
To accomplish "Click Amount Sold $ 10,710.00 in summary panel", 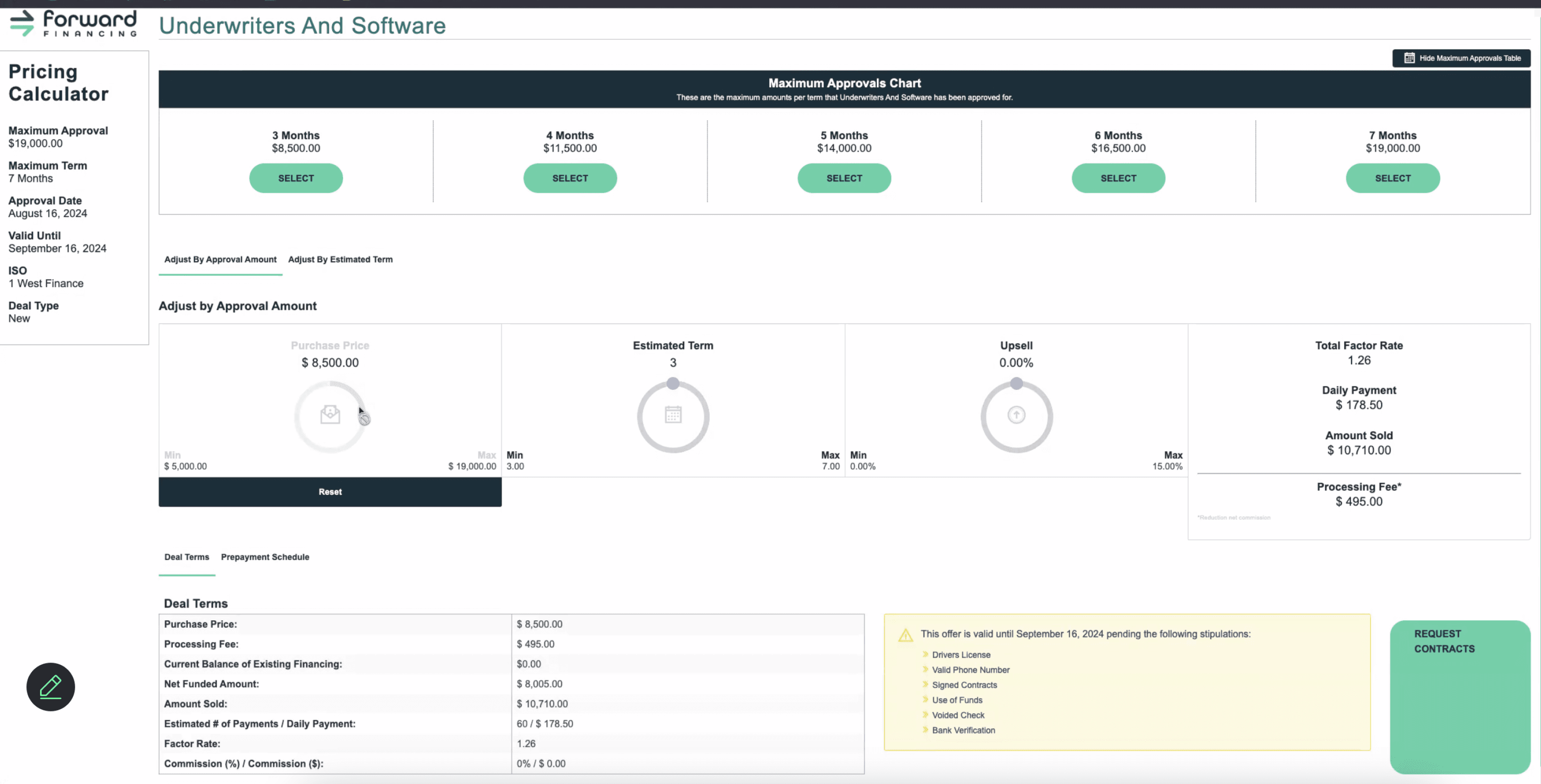I will tap(1359, 451).
